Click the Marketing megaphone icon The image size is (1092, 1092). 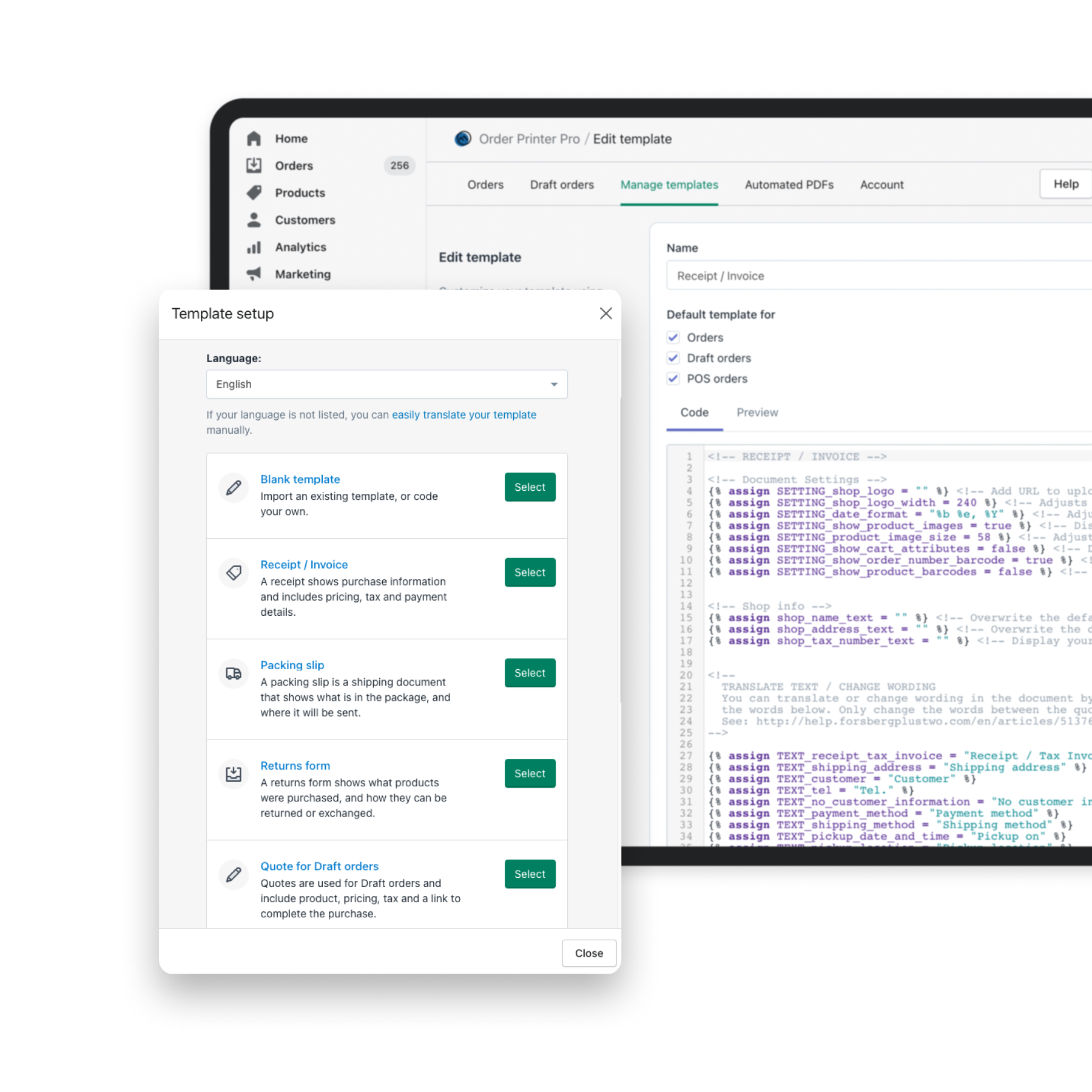point(254,274)
